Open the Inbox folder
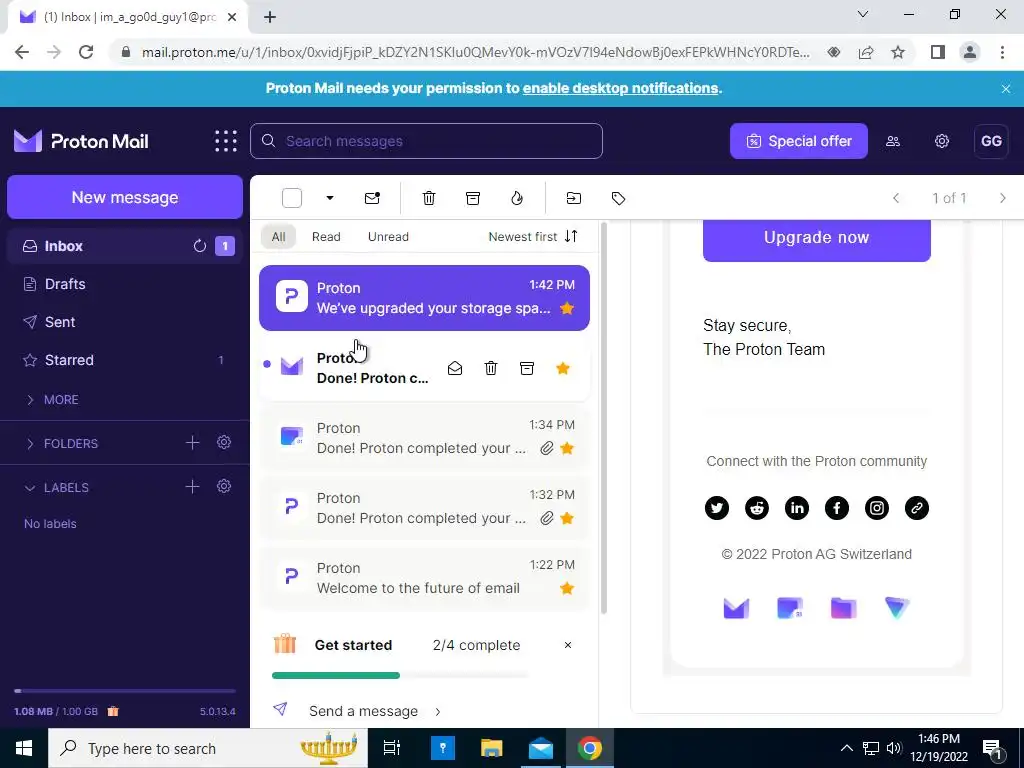 (x=124, y=246)
